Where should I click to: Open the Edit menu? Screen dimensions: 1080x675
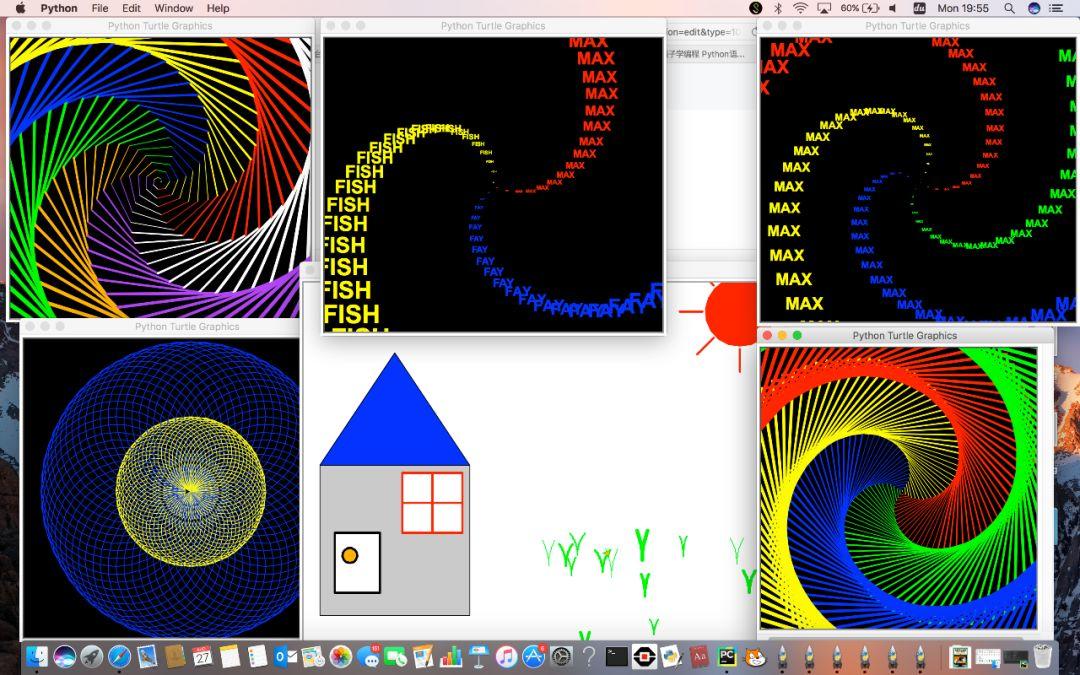[x=131, y=8]
